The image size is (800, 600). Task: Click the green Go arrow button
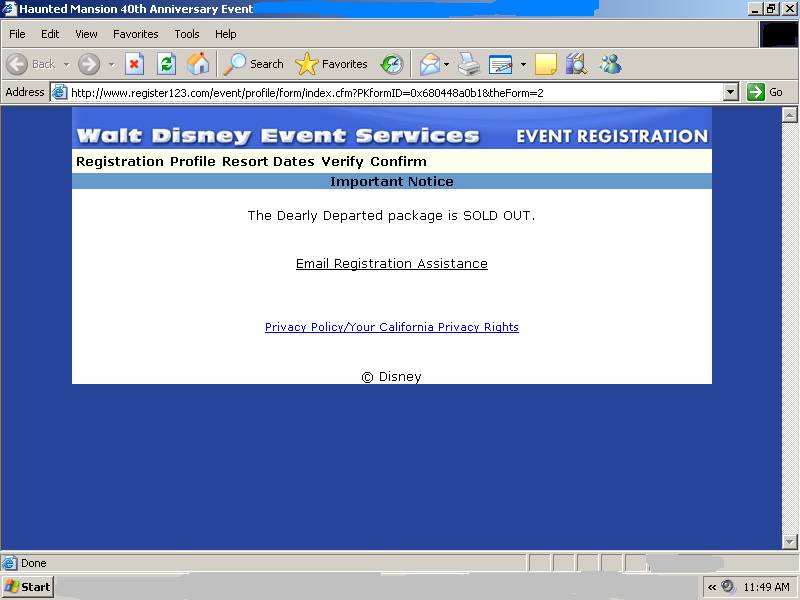[x=756, y=92]
